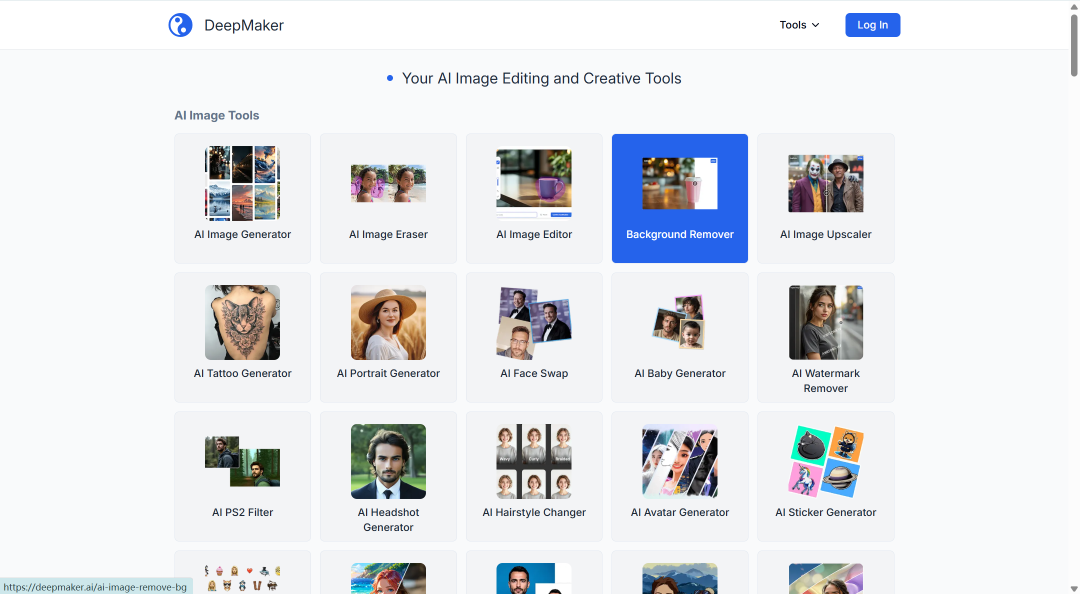Screen dimensions: 1080x594
Task: Click the AI Sticker Generator label
Action: point(826,513)
